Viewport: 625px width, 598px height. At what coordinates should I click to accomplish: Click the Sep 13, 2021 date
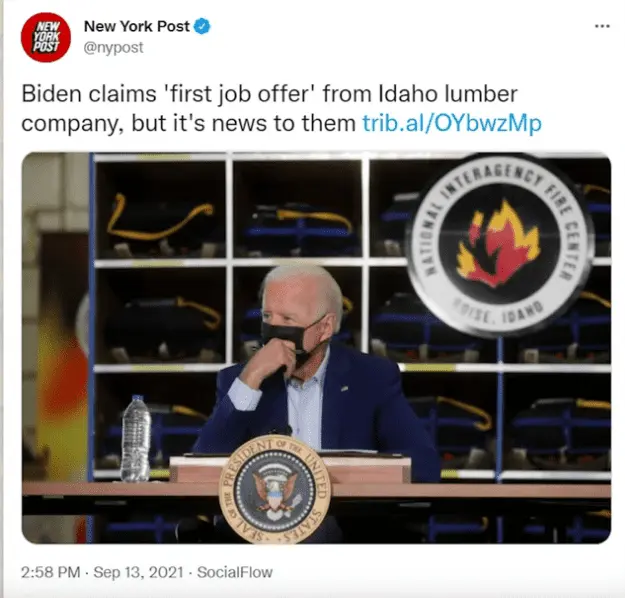click(138, 572)
